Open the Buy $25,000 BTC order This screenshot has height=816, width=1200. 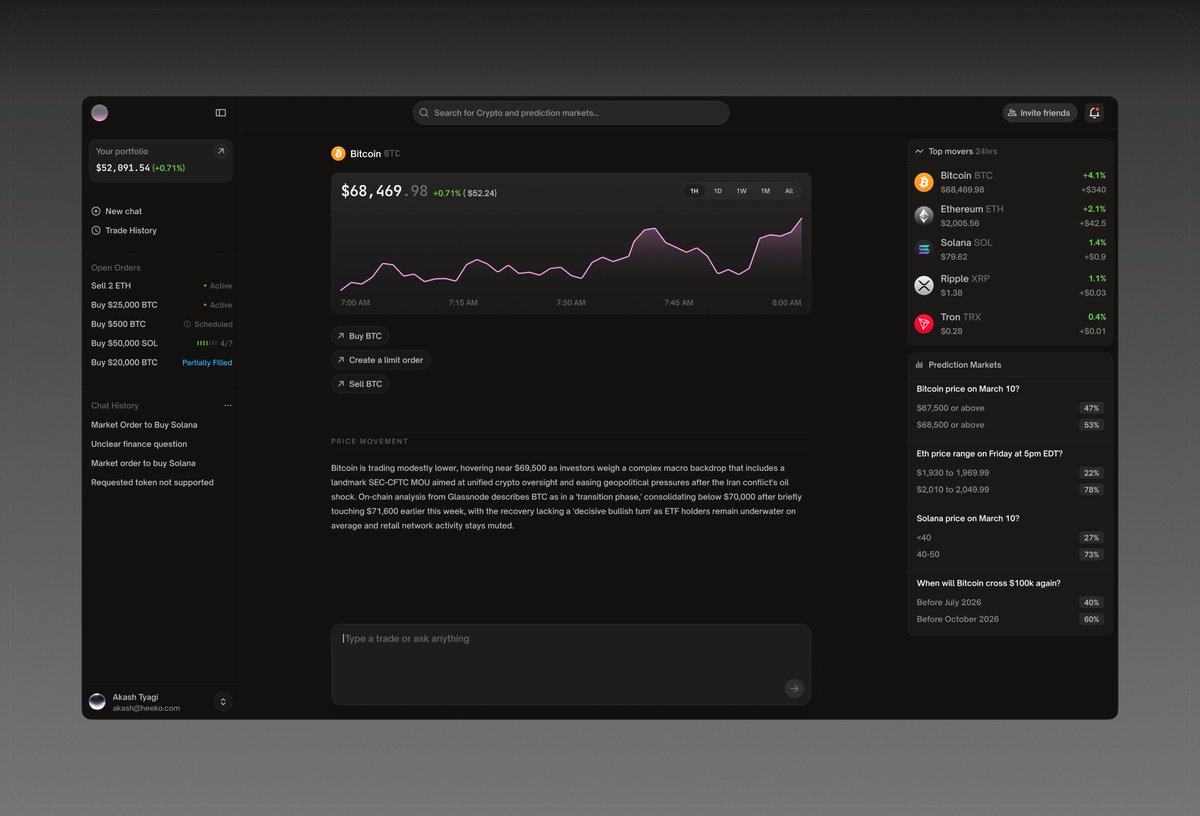pyautogui.click(x=161, y=305)
